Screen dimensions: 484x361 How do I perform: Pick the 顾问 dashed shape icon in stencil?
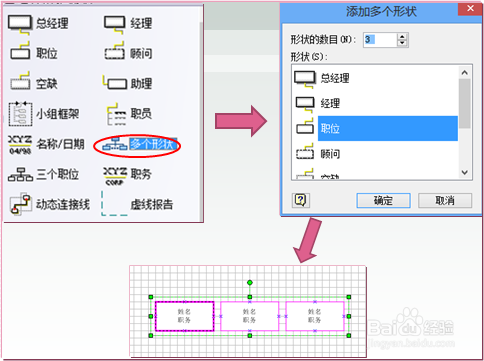click(x=115, y=51)
